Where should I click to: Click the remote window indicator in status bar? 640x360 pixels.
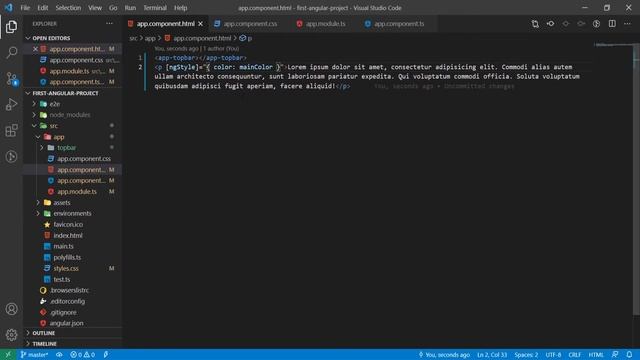8,355
